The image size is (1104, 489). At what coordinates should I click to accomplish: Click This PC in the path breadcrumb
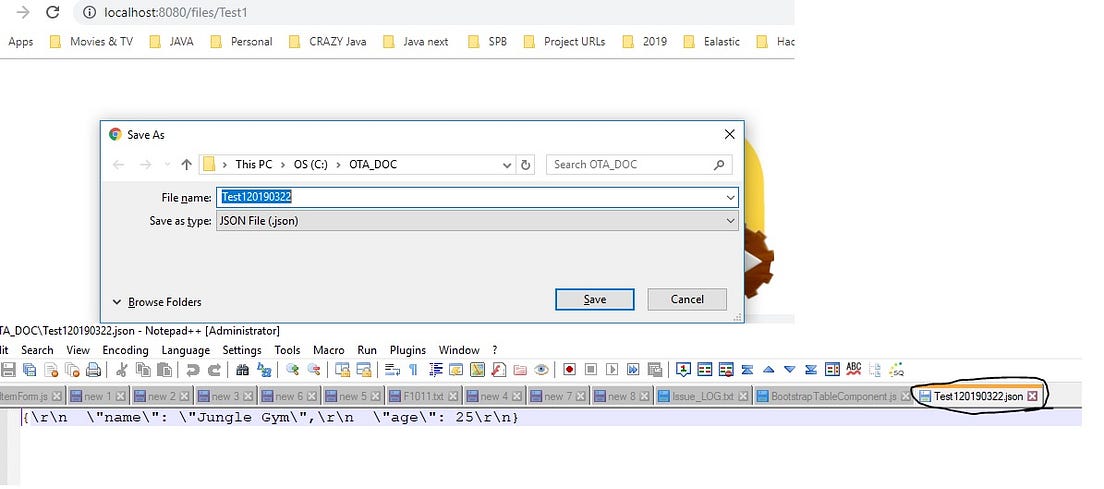(x=253, y=165)
